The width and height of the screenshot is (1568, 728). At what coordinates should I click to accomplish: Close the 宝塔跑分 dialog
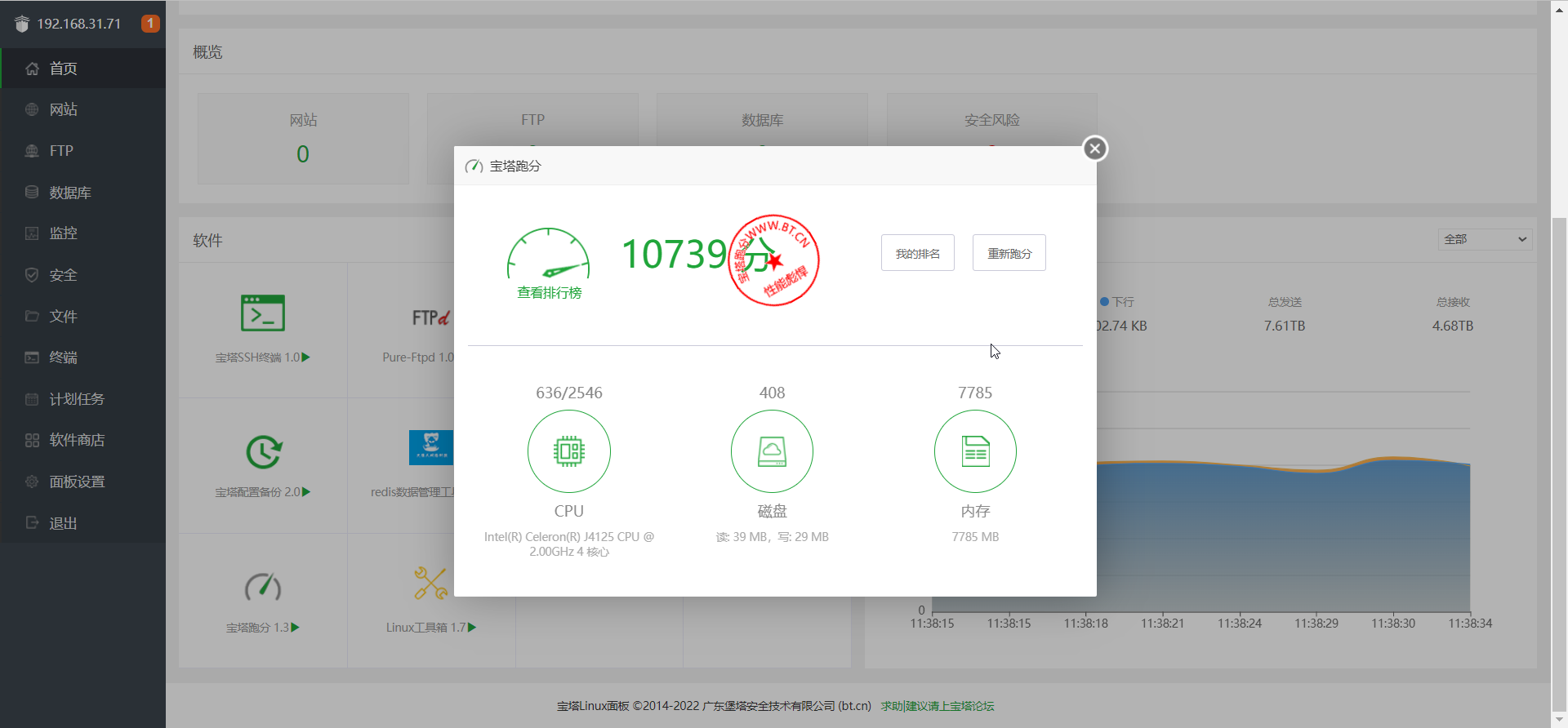pos(1095,149)
